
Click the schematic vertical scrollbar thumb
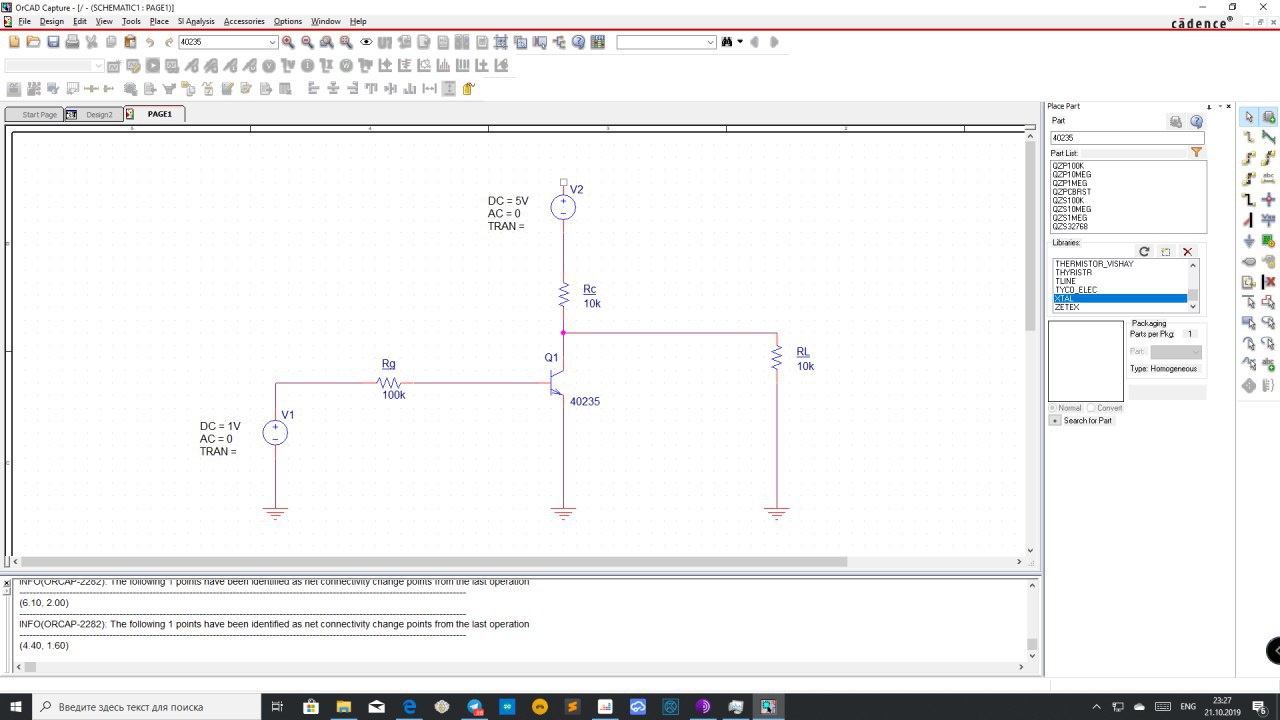click(x=1031, y=236)
